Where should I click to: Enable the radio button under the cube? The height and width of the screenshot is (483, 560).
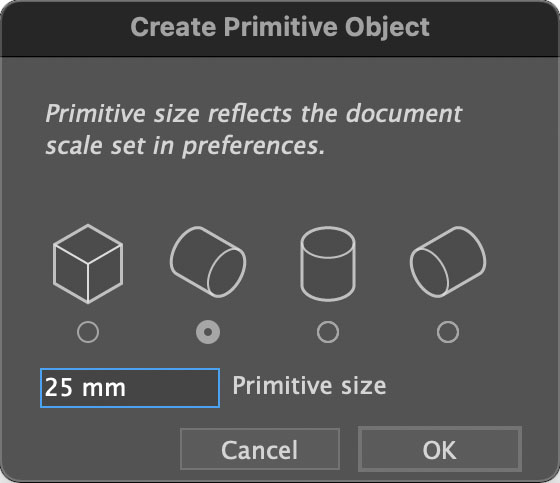[x=88, y=332]
